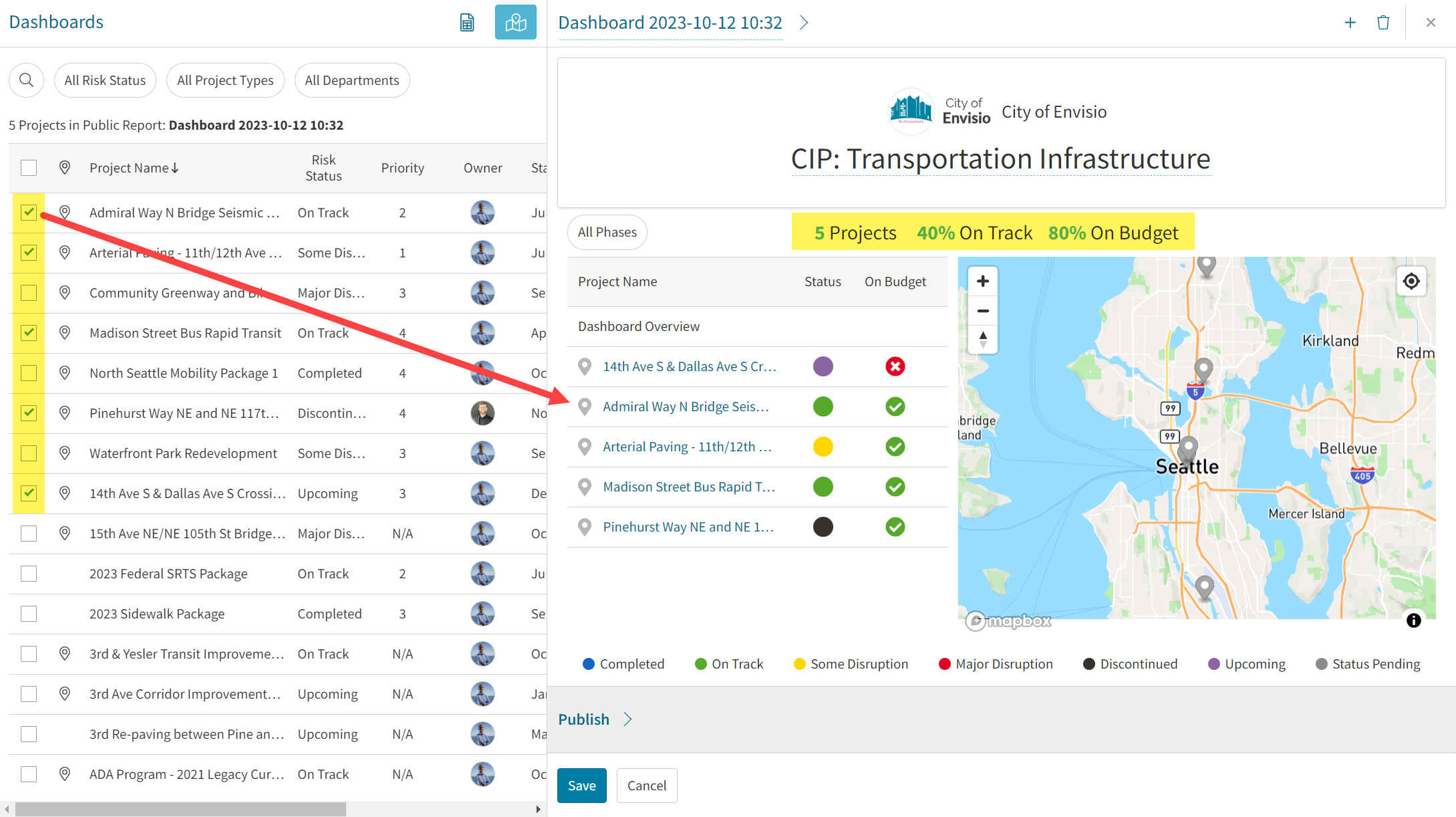Select the All Phases tab
This screenshot has height=817, width=1456.
607,232
